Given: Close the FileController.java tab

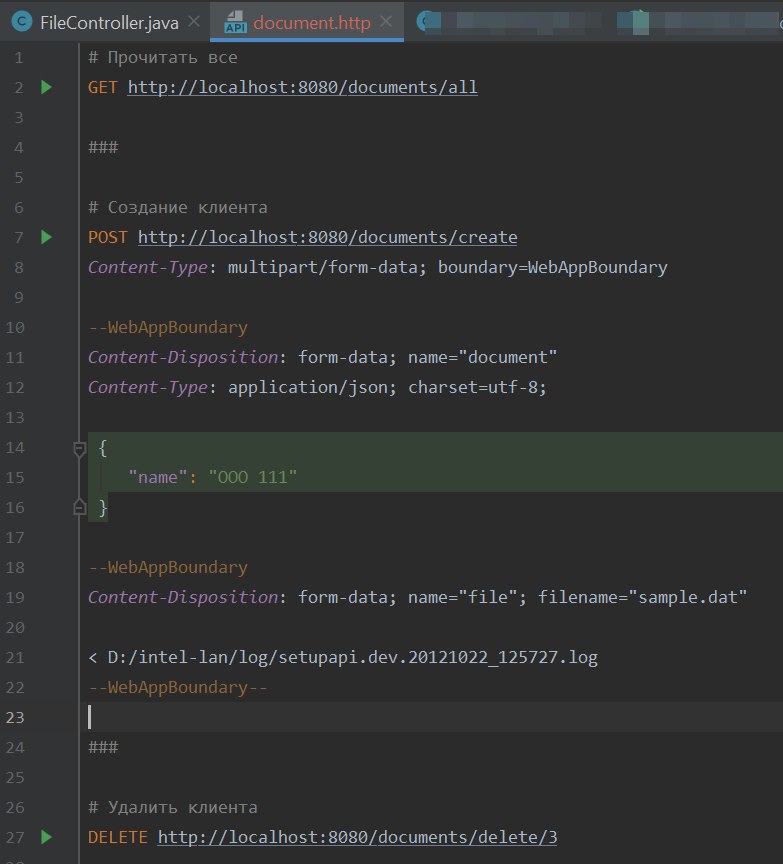Looking at the screenshot, I should [x=194, y=22].
